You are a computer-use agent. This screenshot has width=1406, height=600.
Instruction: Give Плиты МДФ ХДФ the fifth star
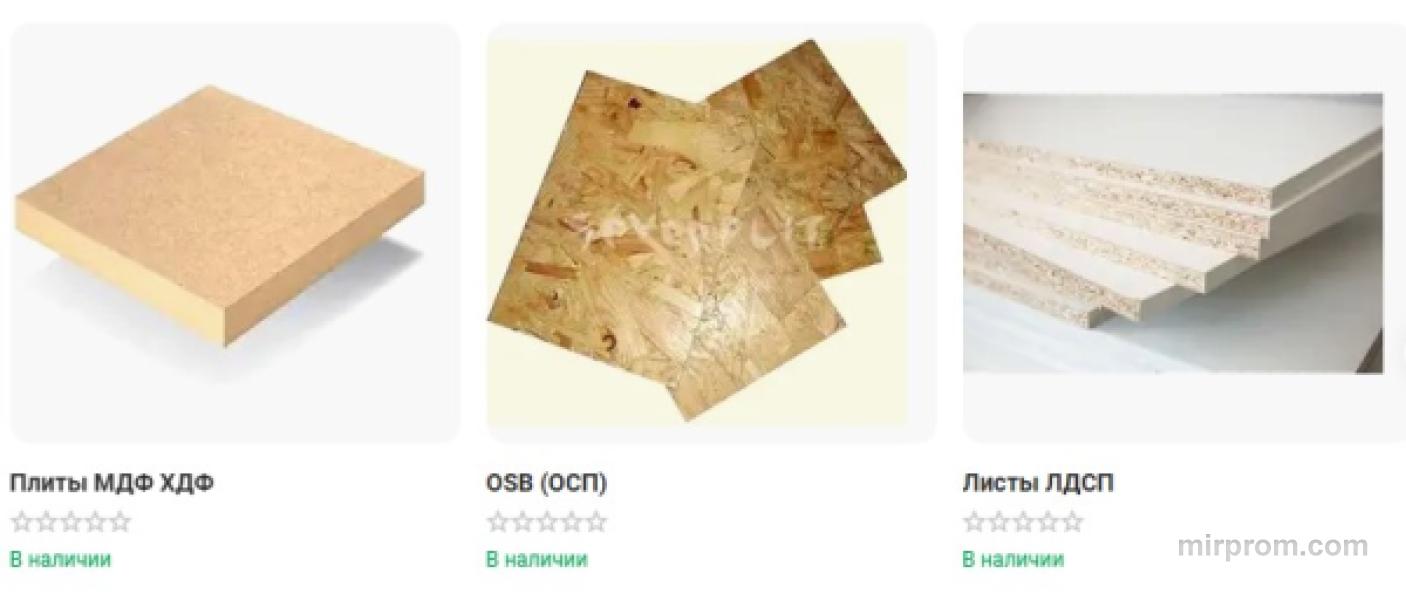(x=120, y=522)
